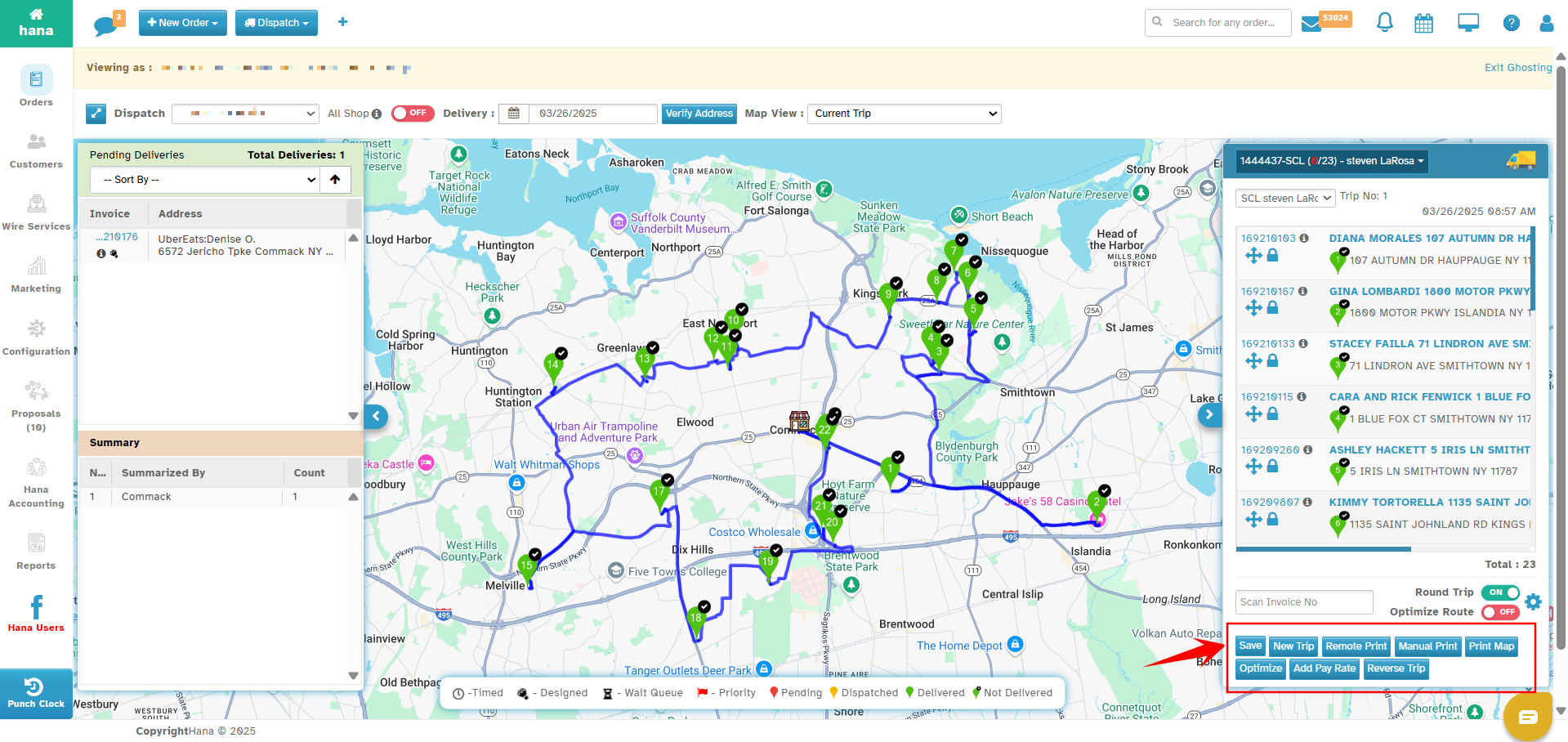This screenshot has width=1568, height=742.
Task: Click the Optimize button
Action: (1261, 668)
